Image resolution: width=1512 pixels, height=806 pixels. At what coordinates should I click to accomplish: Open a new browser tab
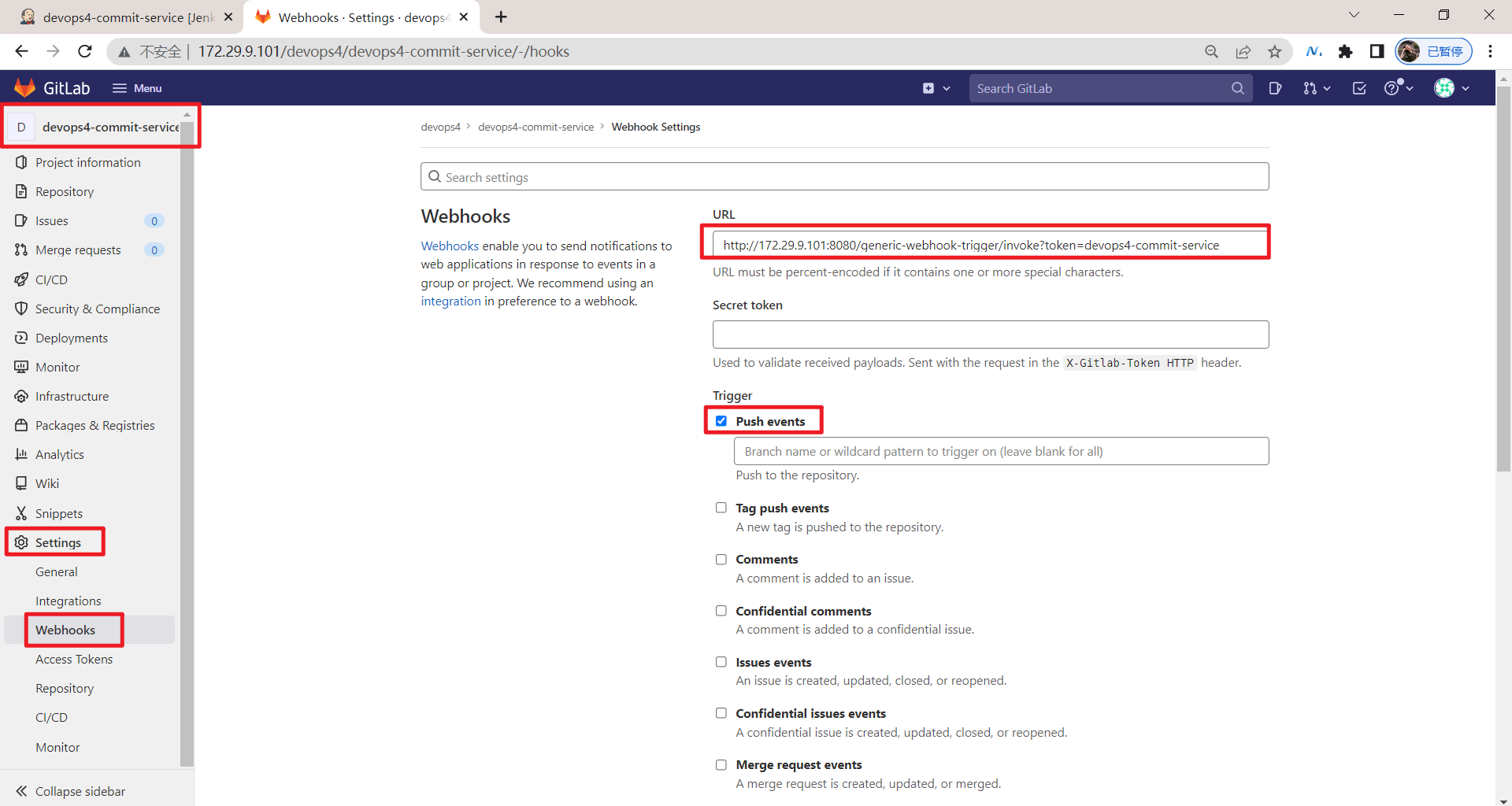point(501,17)
